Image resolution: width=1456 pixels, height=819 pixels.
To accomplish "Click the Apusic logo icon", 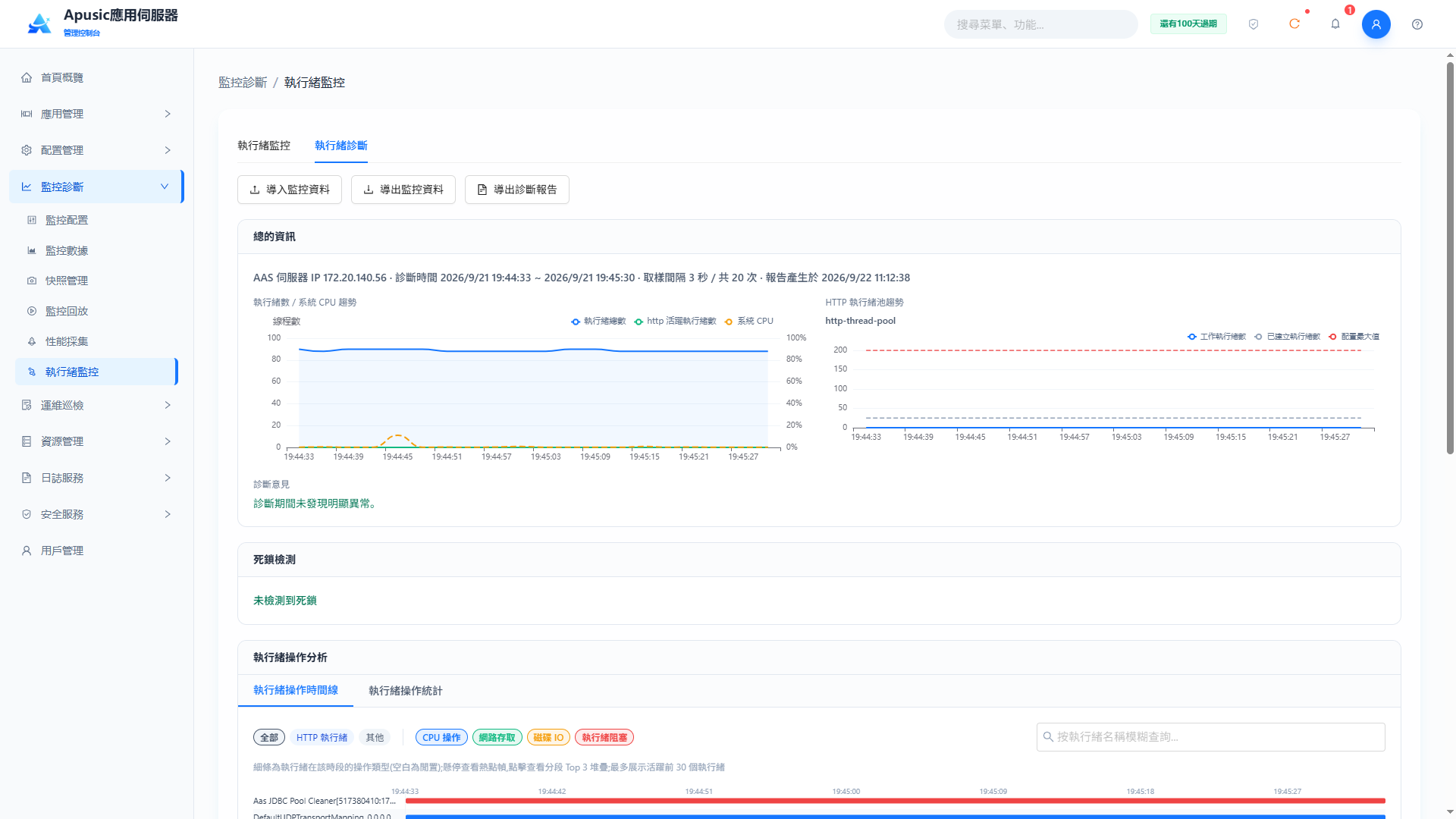I will (39, 24).
